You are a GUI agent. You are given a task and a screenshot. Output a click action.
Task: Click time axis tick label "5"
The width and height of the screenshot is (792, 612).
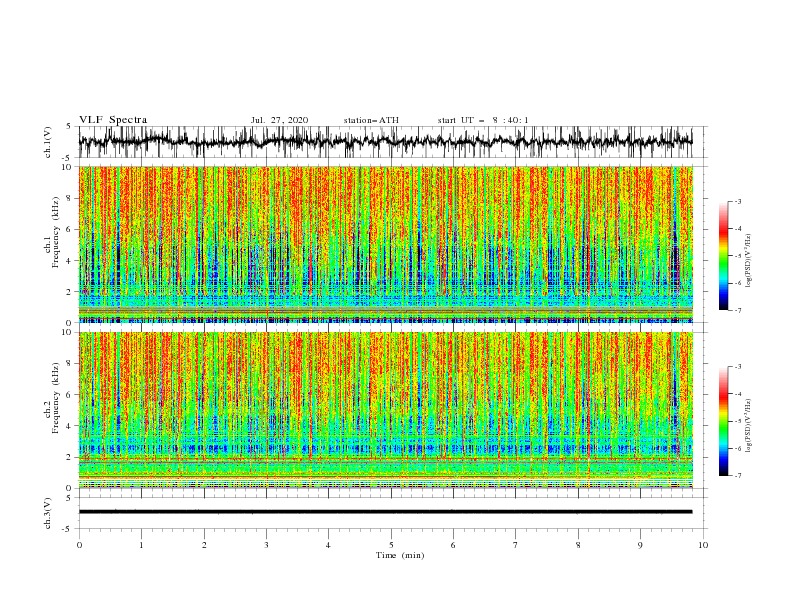[391, 545]
